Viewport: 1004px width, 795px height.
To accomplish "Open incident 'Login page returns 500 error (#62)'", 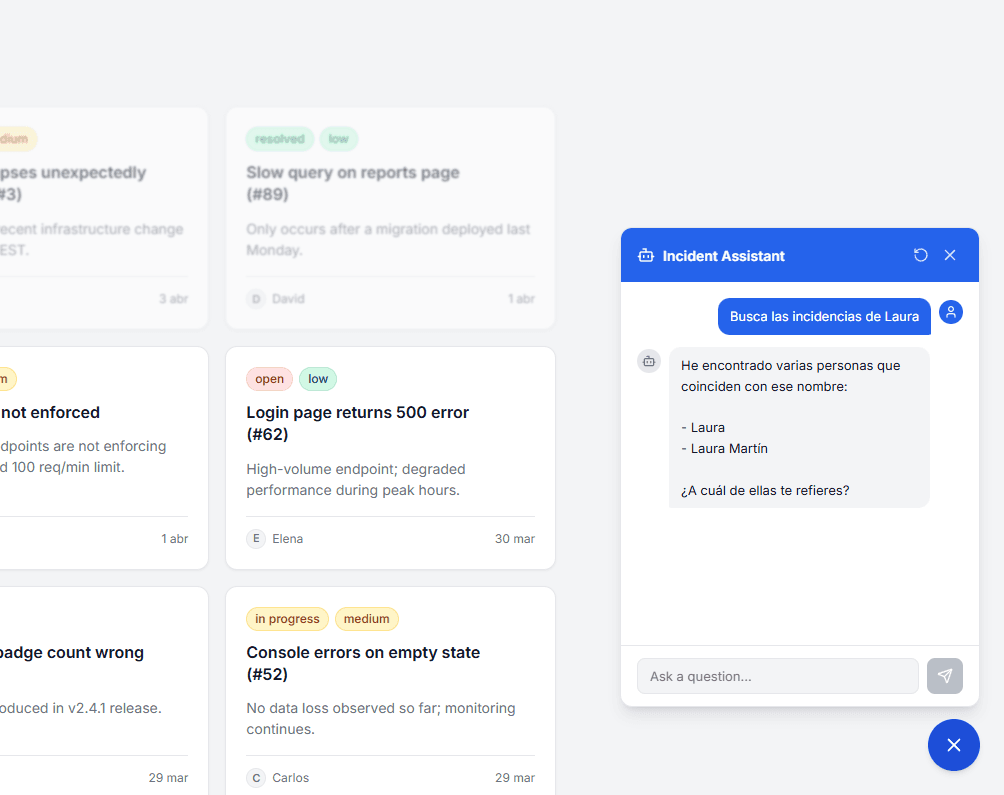I will coord(357,423).
